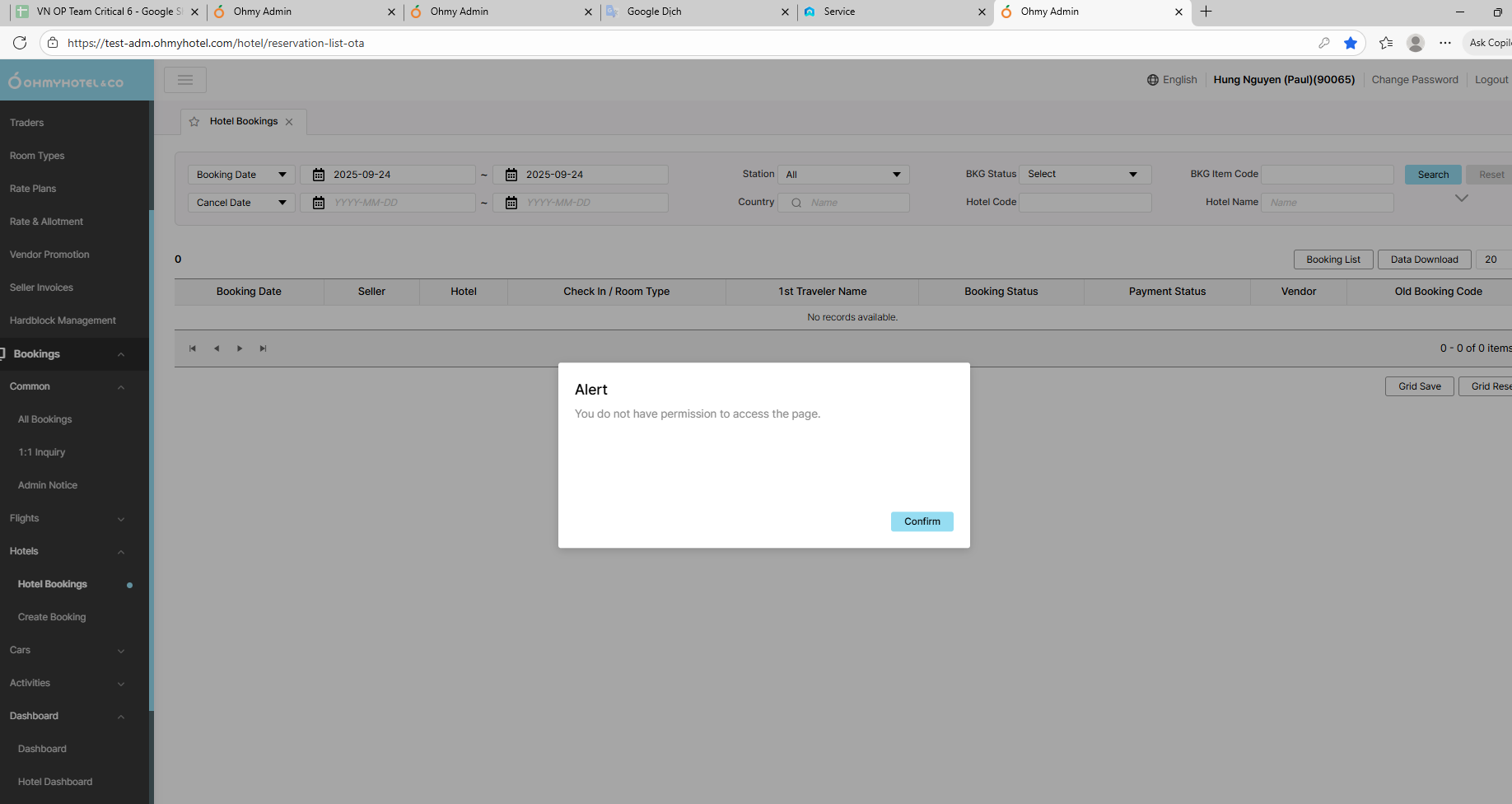Screen dimensions: 1512x804
Task: View site information lock icon
Action: [x=53, y=43]
